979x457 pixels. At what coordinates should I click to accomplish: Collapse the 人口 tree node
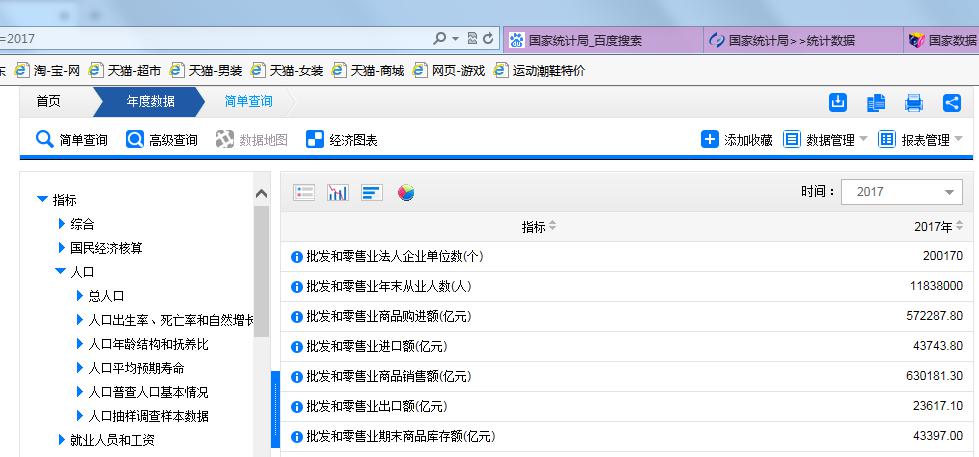coord(61,272)
